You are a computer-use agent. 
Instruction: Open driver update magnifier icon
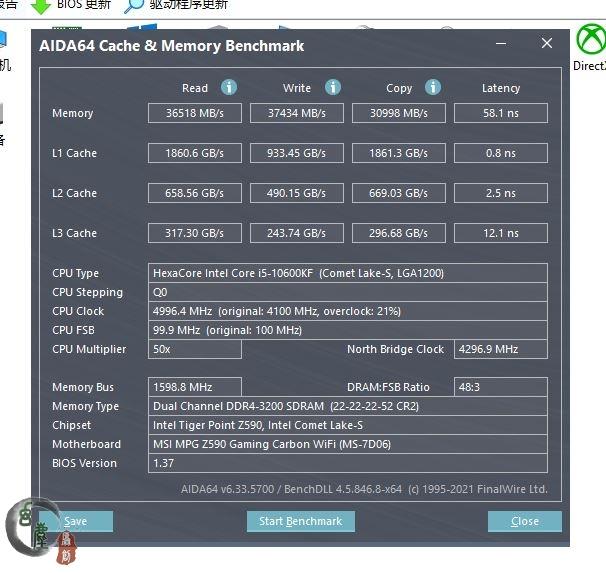click(x=134, y=6)
